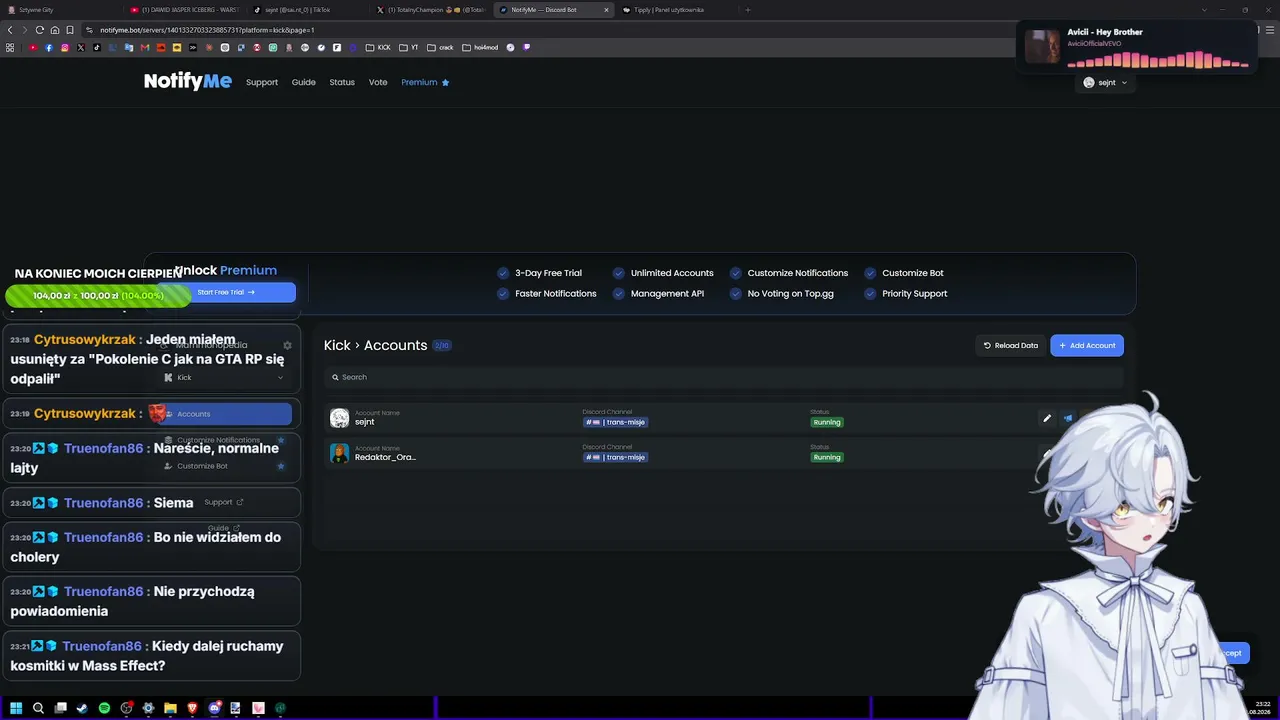Click the Add Account button
Viewport: 1280px width, 720px height.
tap(1087, 345)
